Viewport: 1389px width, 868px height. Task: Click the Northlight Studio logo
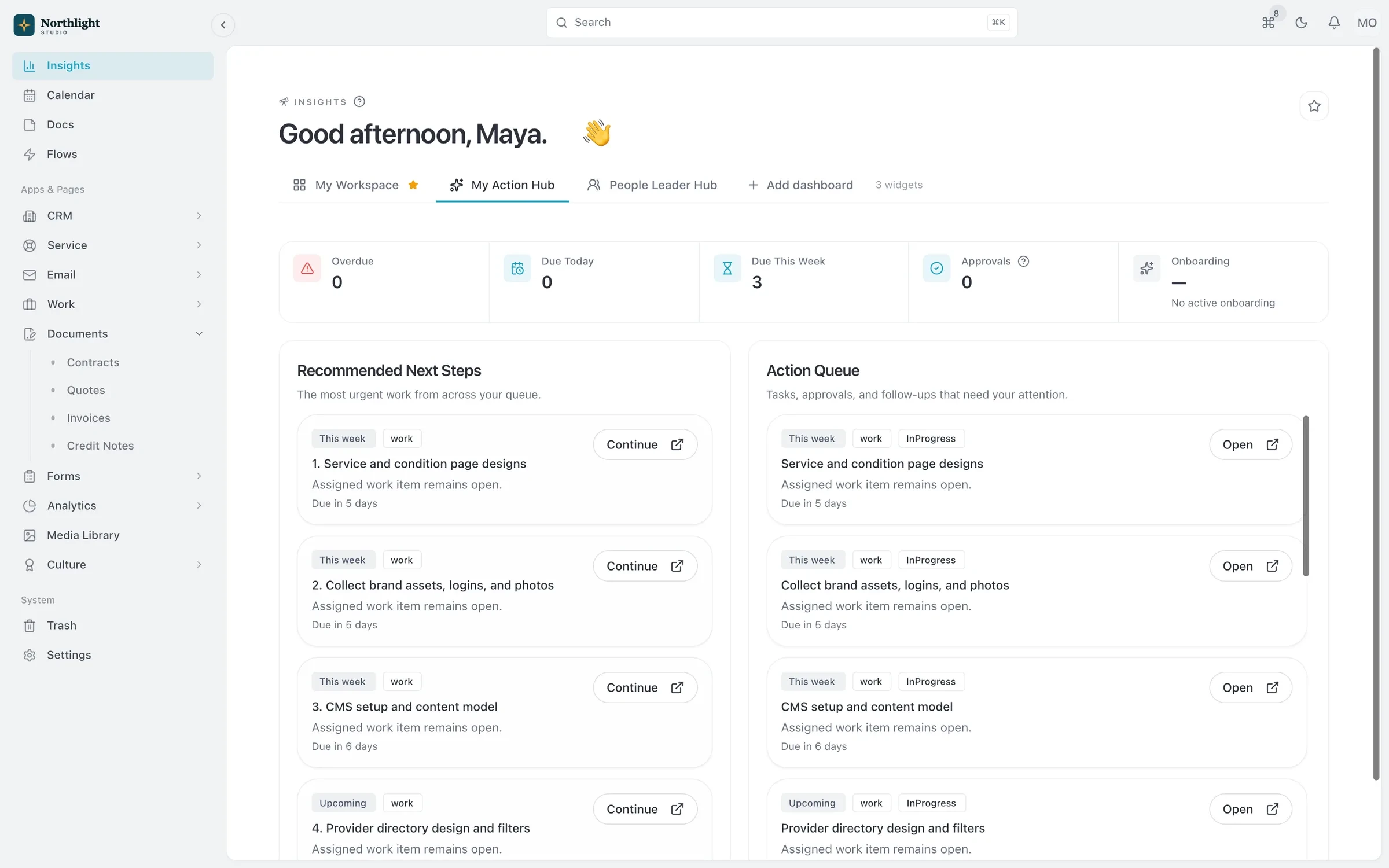(x=57, y=25)
